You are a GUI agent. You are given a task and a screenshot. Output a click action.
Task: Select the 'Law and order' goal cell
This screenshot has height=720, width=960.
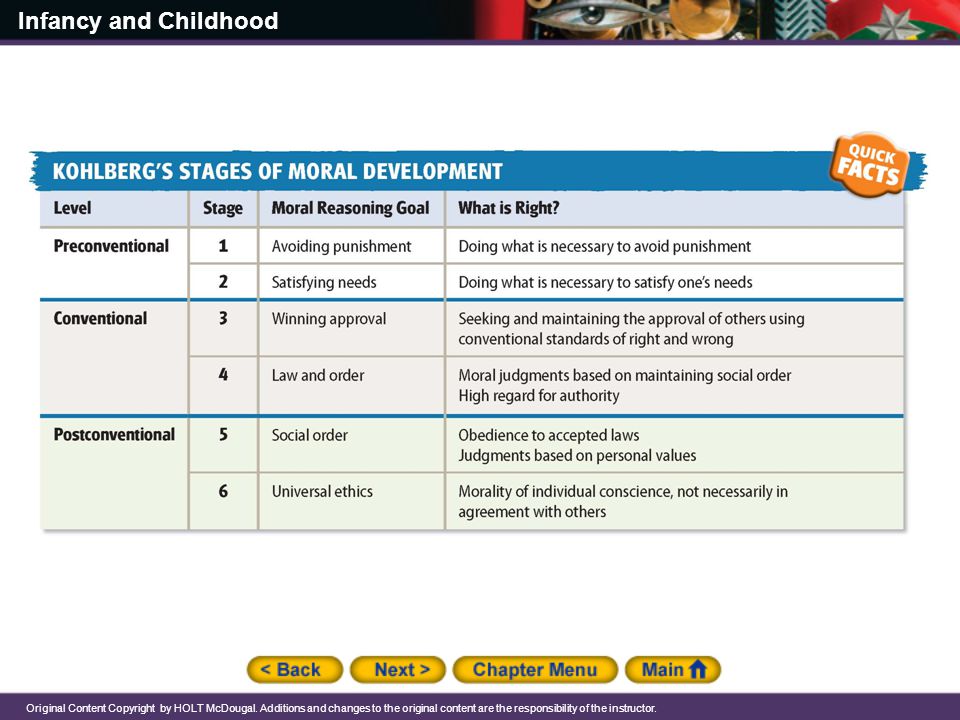tap(351, 385)
